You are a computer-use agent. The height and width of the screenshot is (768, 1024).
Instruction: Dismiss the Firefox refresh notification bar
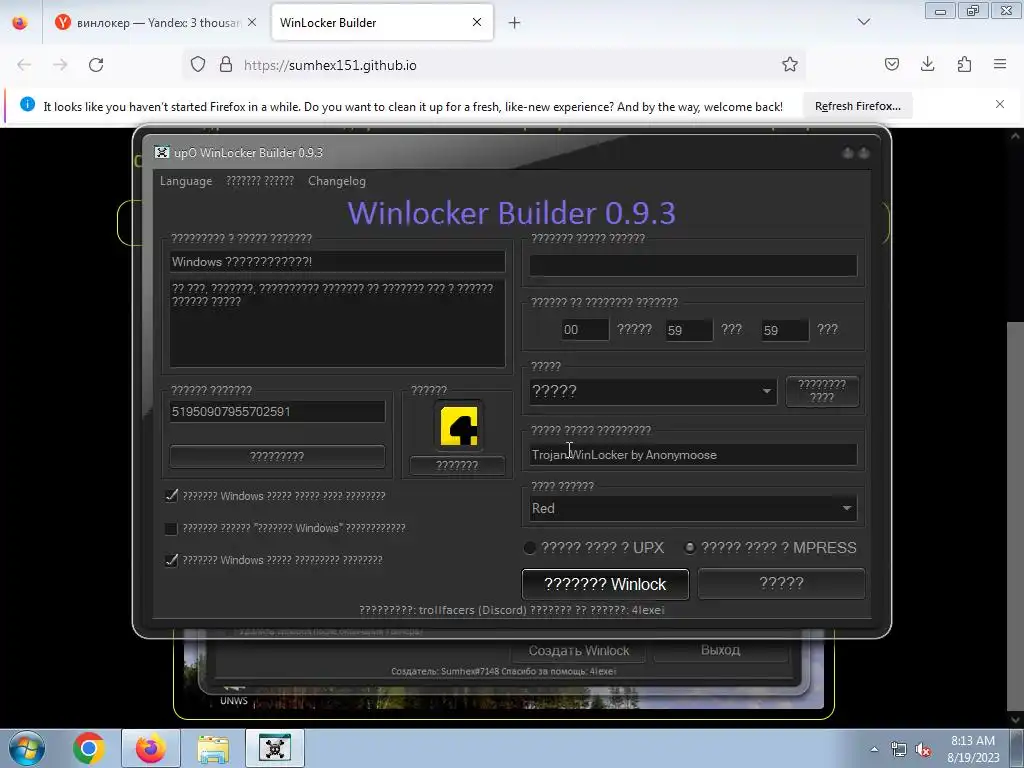(x=1000, y=104)
